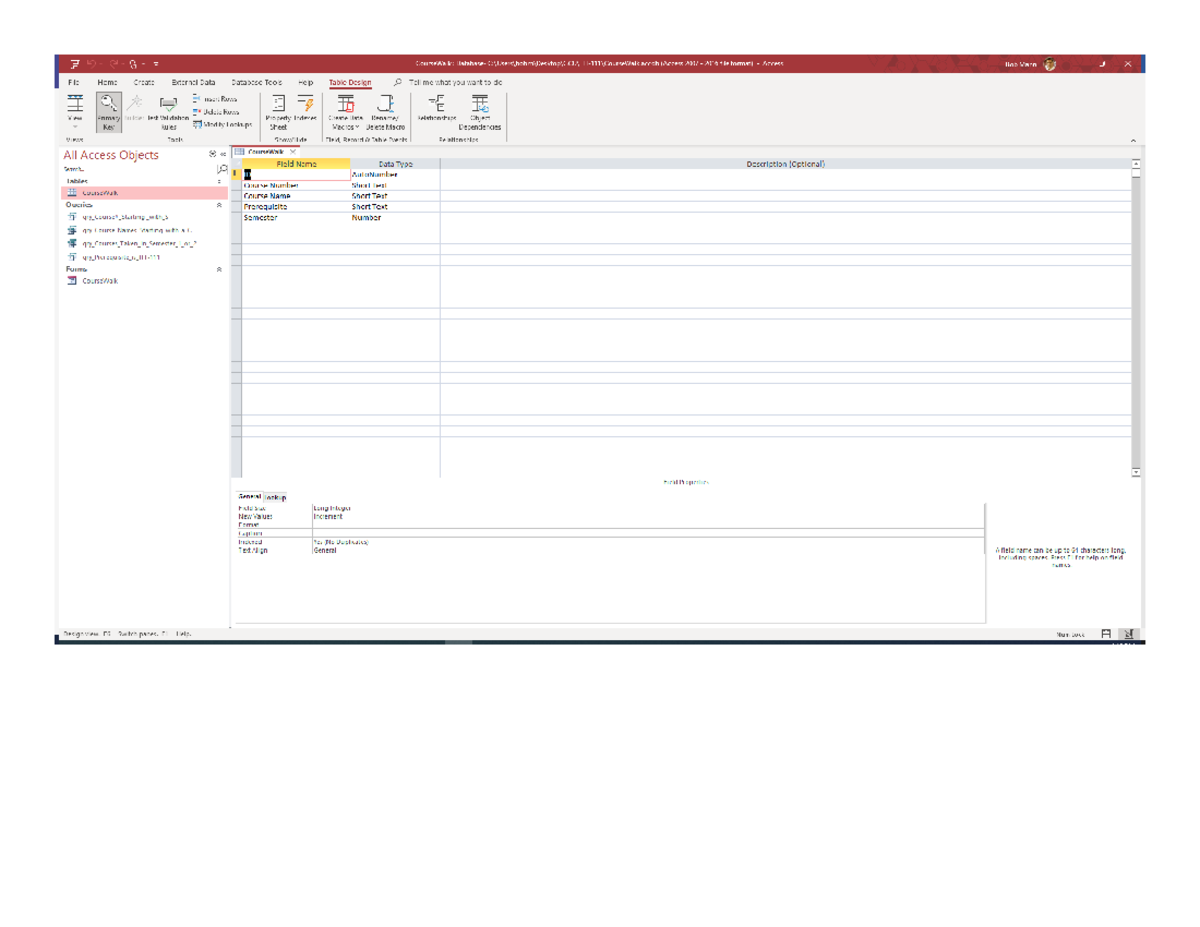
Task: Click the Indexes ribbon icon
Action: click(x=305, y=111)
